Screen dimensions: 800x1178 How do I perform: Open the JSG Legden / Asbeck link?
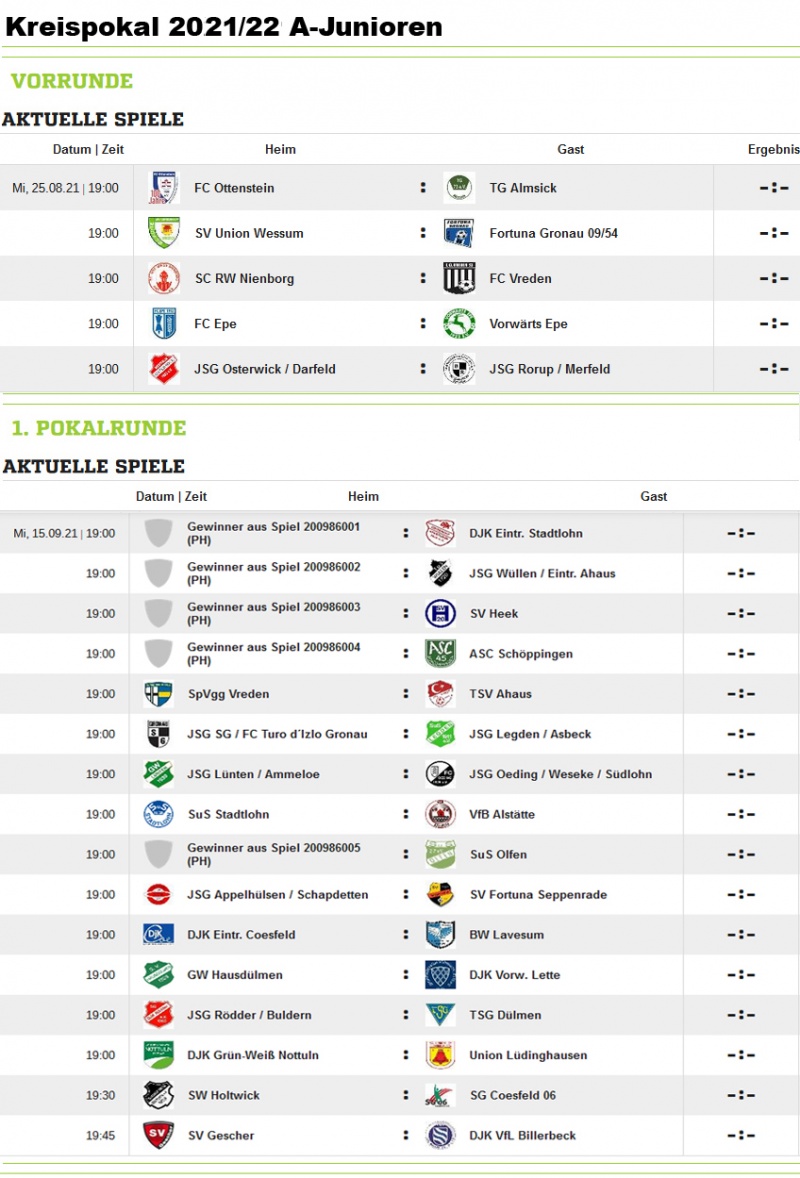point(530,734)
